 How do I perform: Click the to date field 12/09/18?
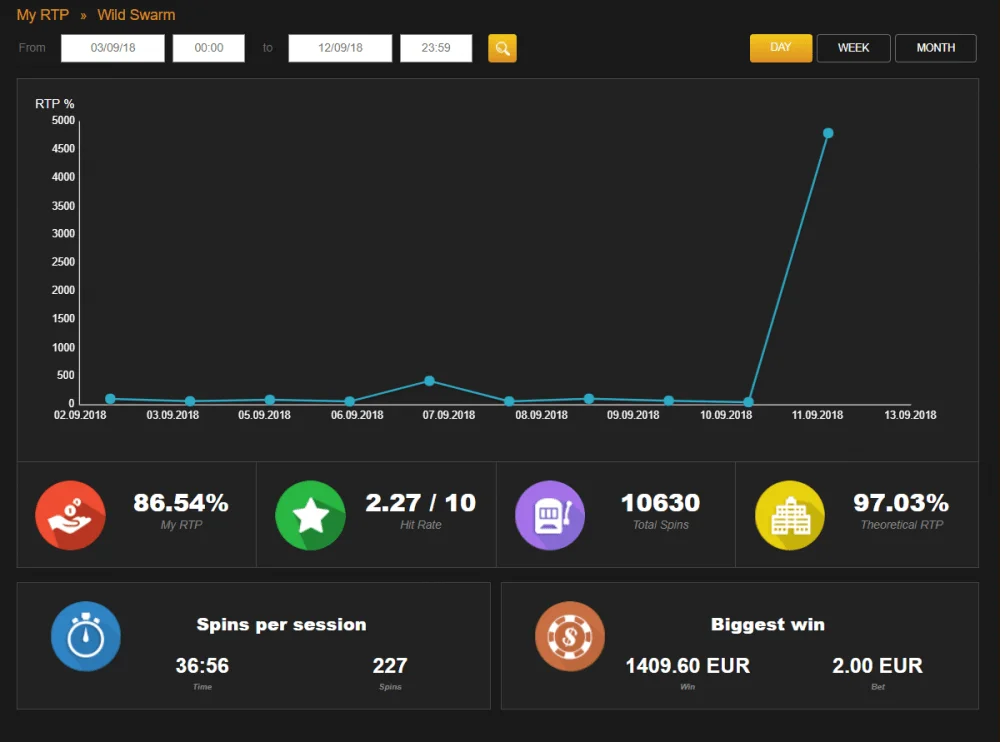coord(340,48)
